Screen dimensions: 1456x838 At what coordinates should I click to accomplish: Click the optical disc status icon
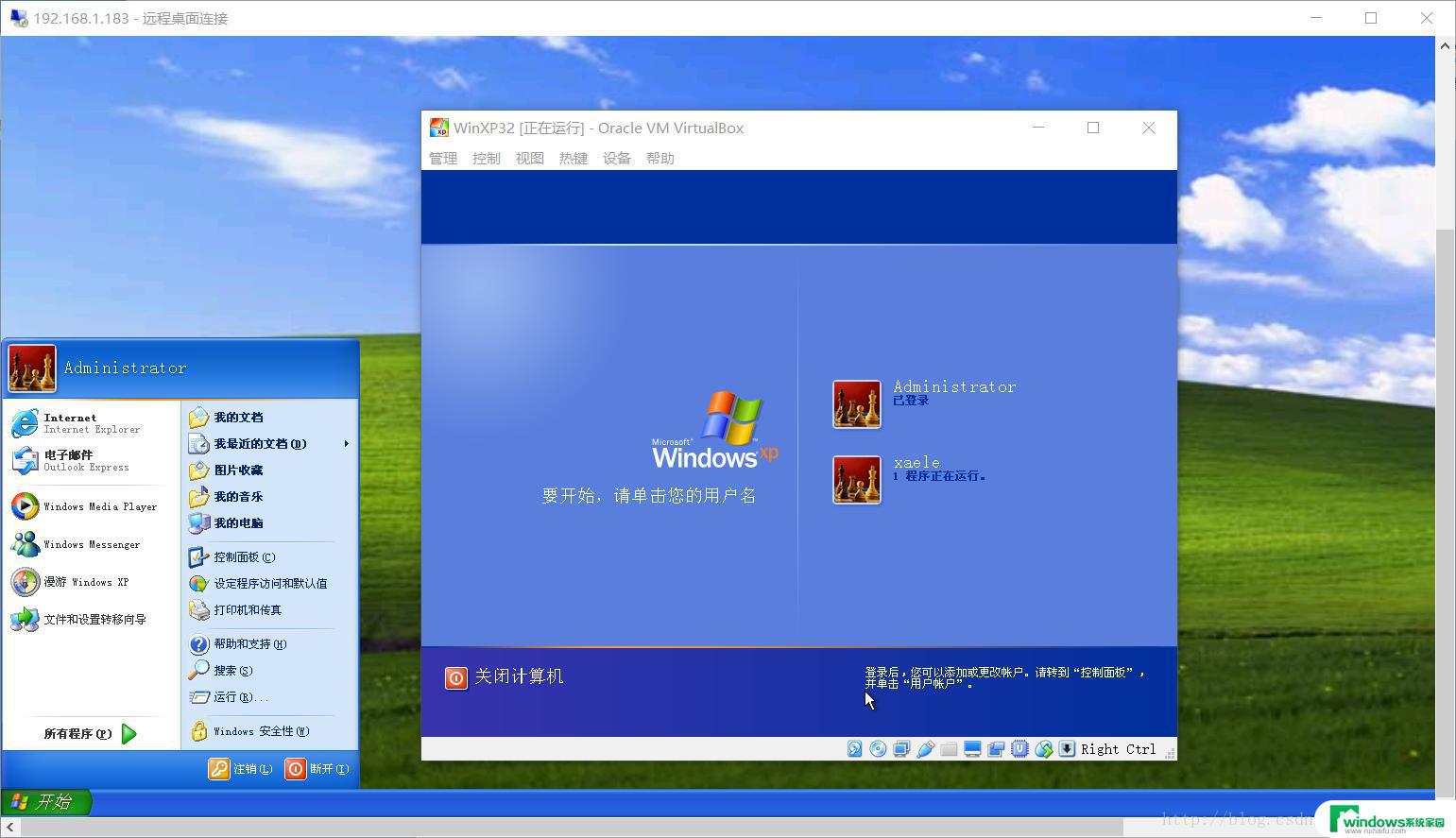(x=878, y=749)
